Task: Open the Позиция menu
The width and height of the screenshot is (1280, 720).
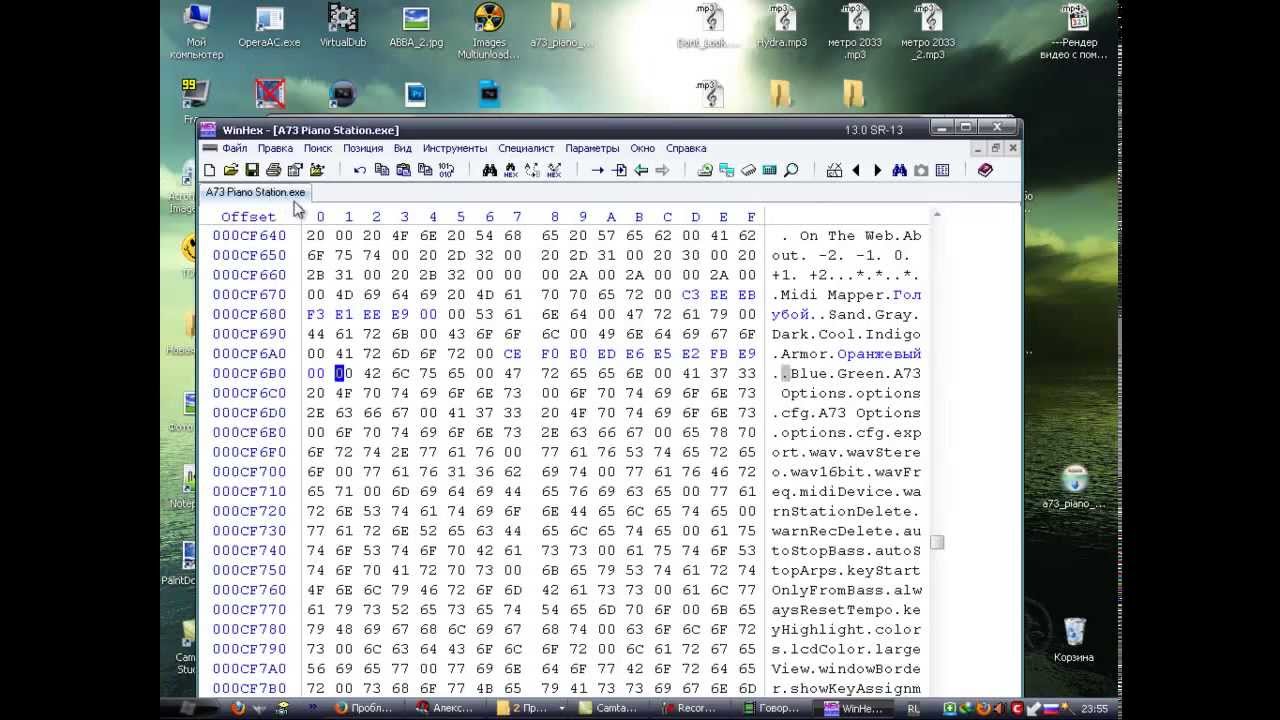Action: pos(363,148)
